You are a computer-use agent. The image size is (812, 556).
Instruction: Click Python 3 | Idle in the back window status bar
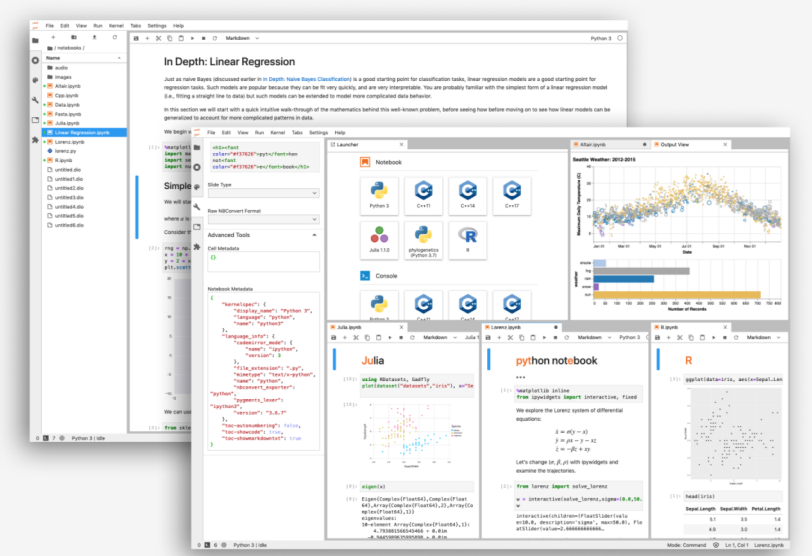point(88,438)
